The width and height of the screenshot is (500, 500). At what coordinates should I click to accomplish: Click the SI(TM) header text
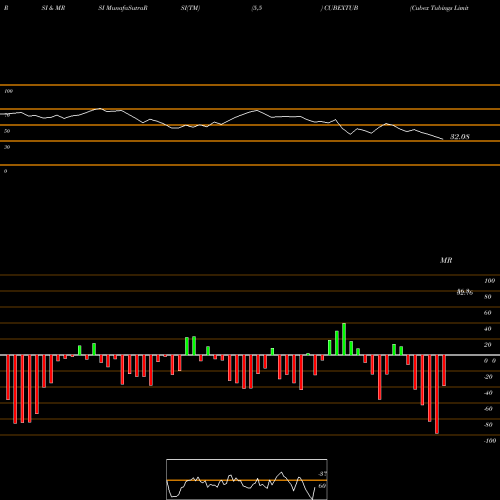(190, 8)
